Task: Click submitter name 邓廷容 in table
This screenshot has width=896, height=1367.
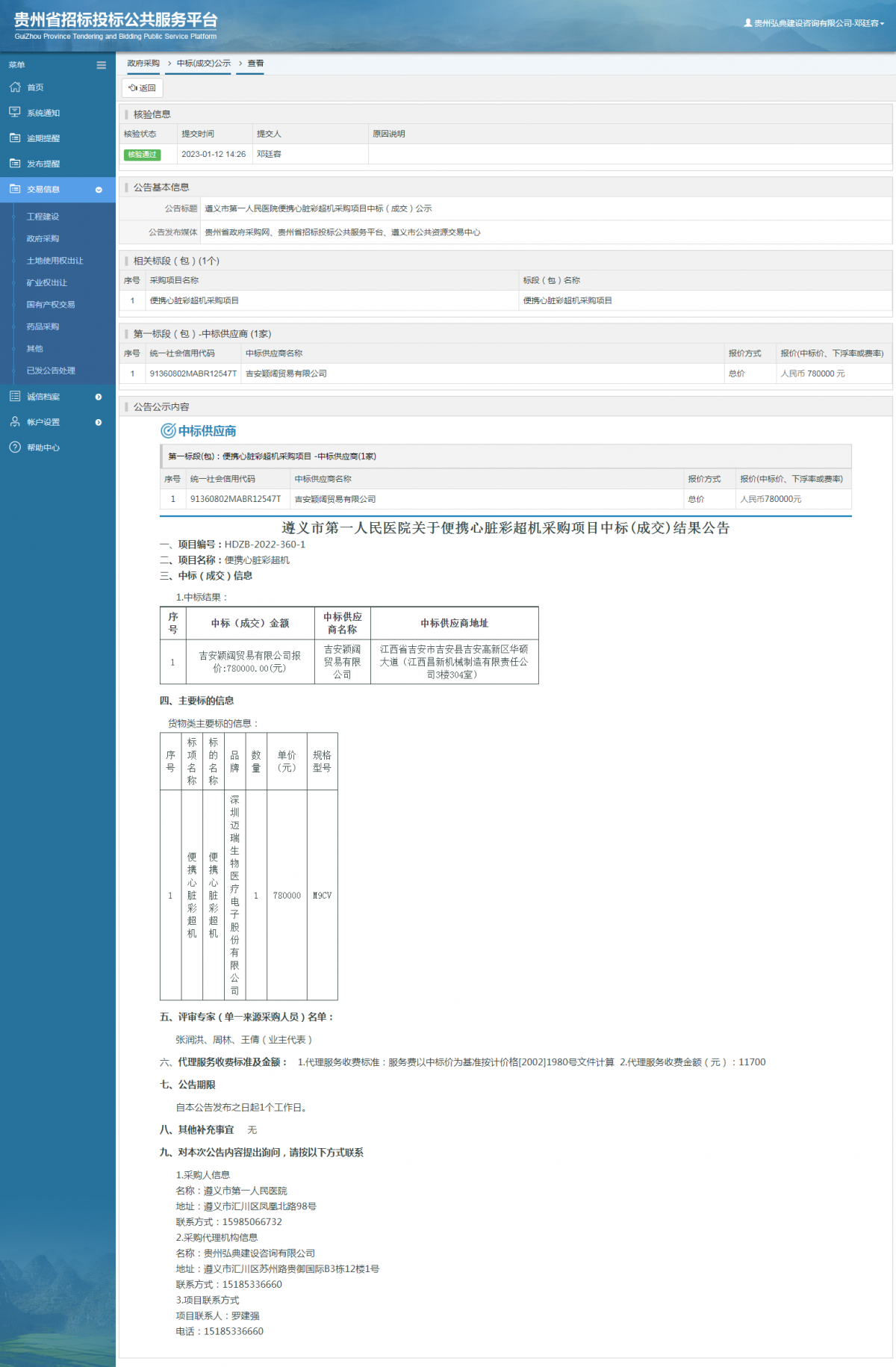Action: pos(269,154)
